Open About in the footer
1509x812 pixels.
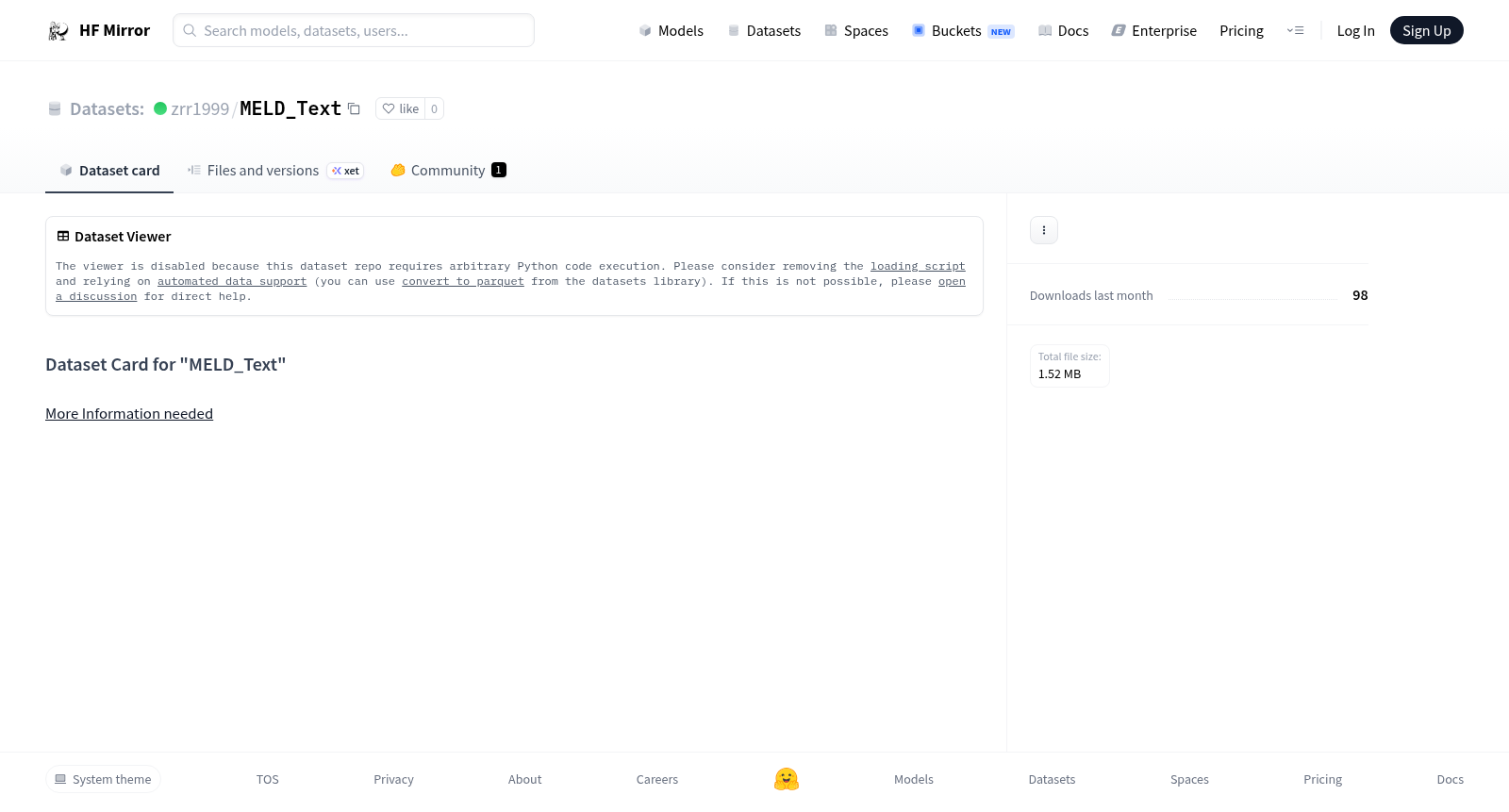pos(524,779)
